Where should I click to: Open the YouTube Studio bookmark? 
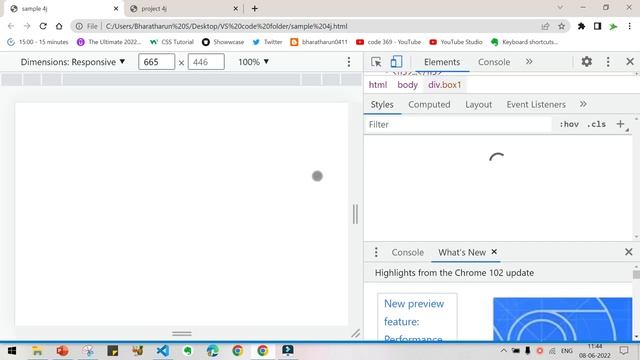(456, 42)
